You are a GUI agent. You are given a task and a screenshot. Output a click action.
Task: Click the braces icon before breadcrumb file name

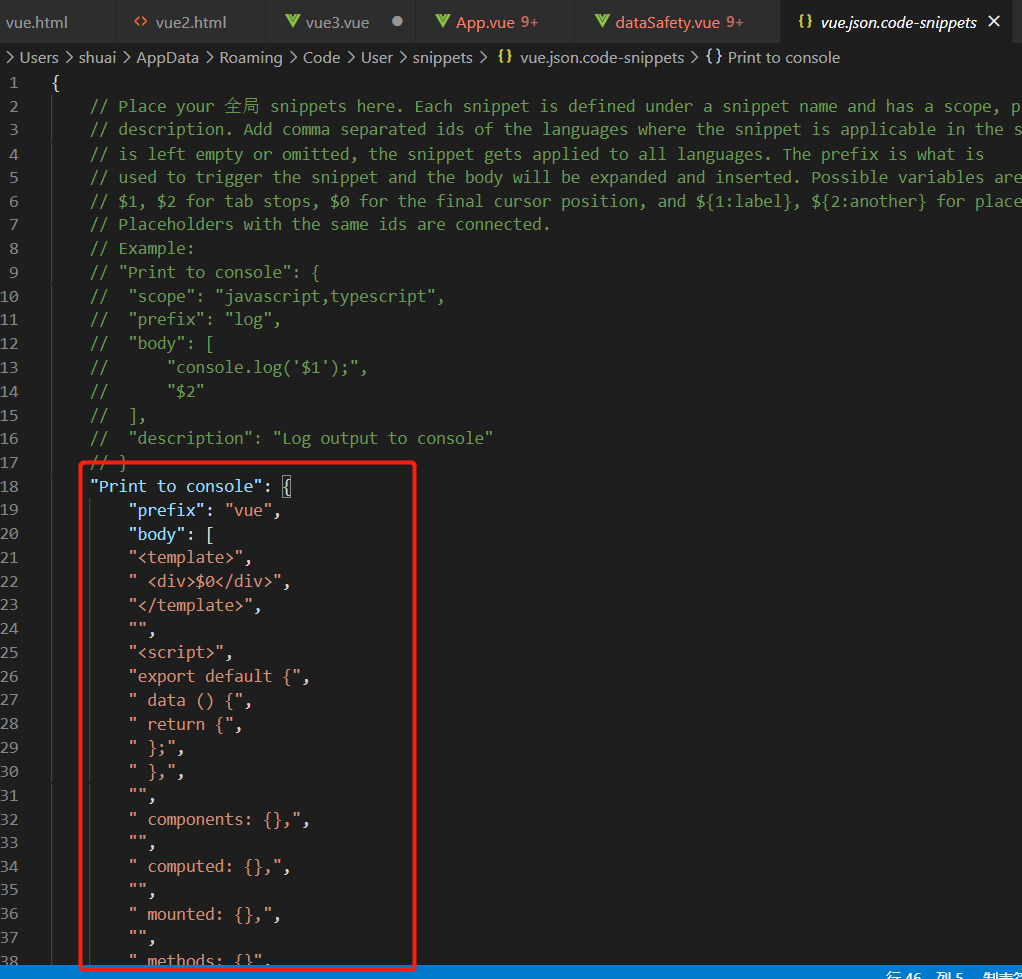tap(504, 57)
